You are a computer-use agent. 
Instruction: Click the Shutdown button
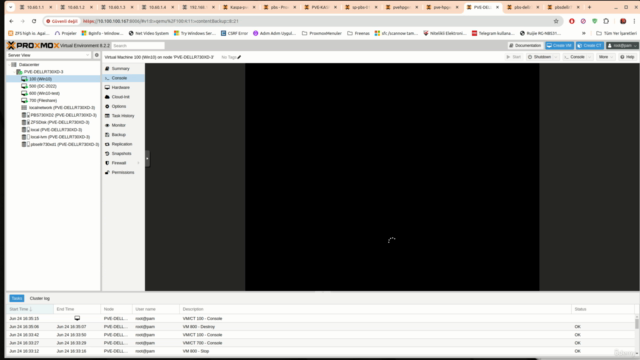point(539,57)
